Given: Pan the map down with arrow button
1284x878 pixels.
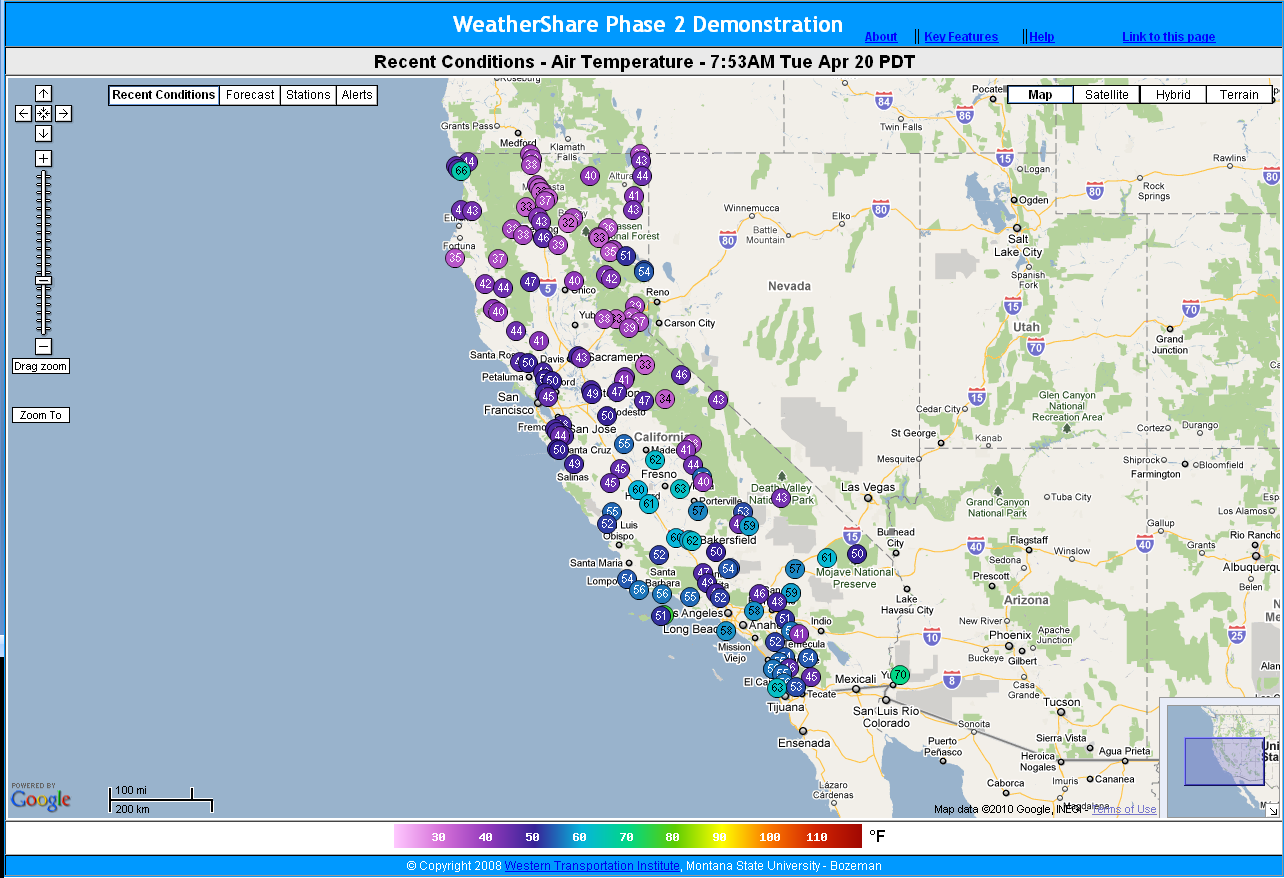Looking at the screenshot, I should pos(43,133).
